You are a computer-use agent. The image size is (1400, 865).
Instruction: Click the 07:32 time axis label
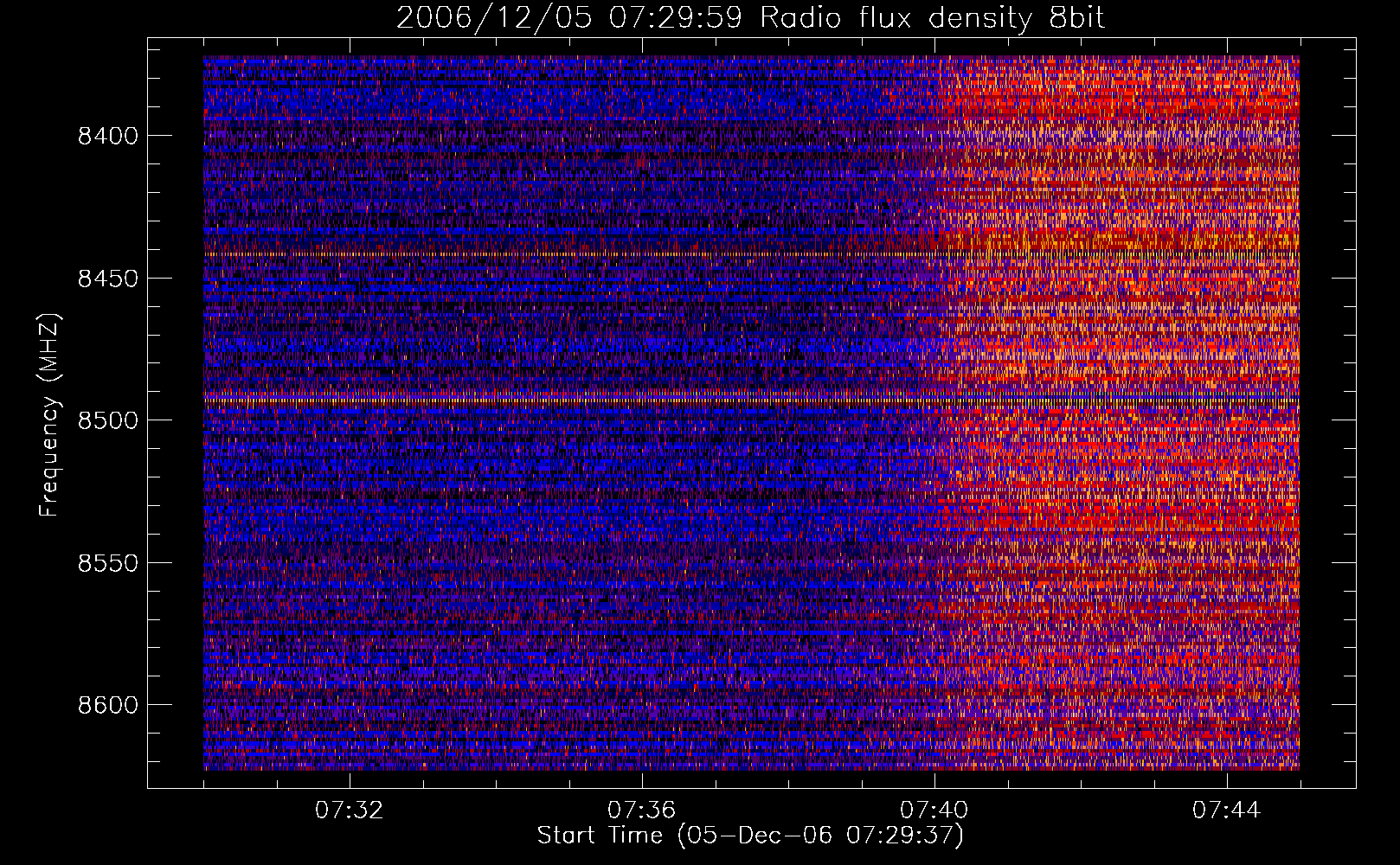[350, 811]
